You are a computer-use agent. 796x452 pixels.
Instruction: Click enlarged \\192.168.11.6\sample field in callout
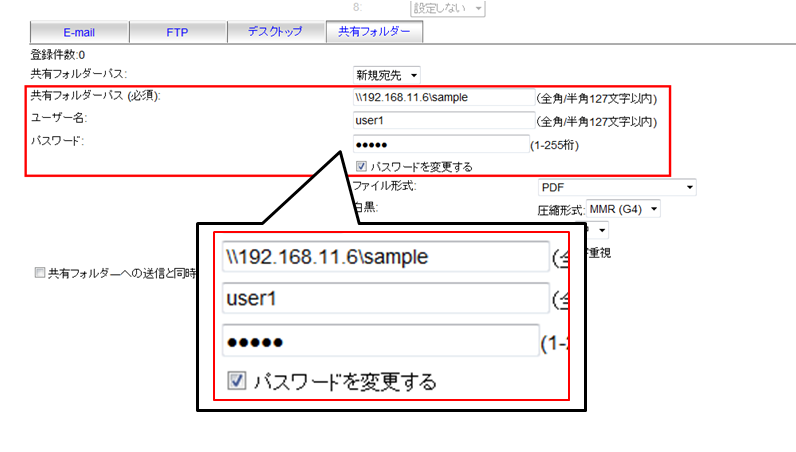tap(385, 257)
